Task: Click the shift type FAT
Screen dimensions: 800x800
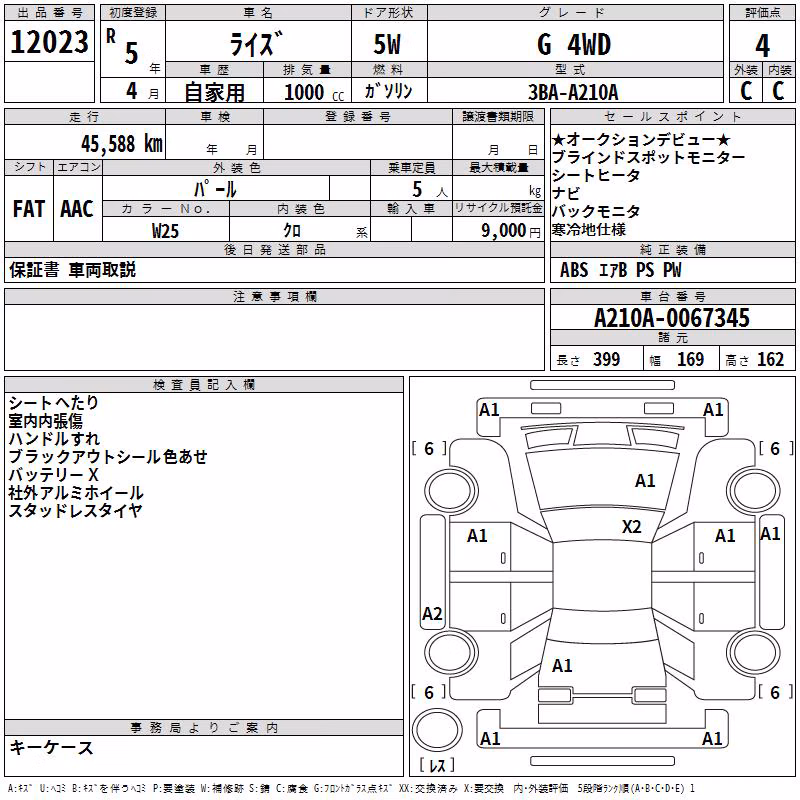Action: pyautogui.click(x=29, y=209)
